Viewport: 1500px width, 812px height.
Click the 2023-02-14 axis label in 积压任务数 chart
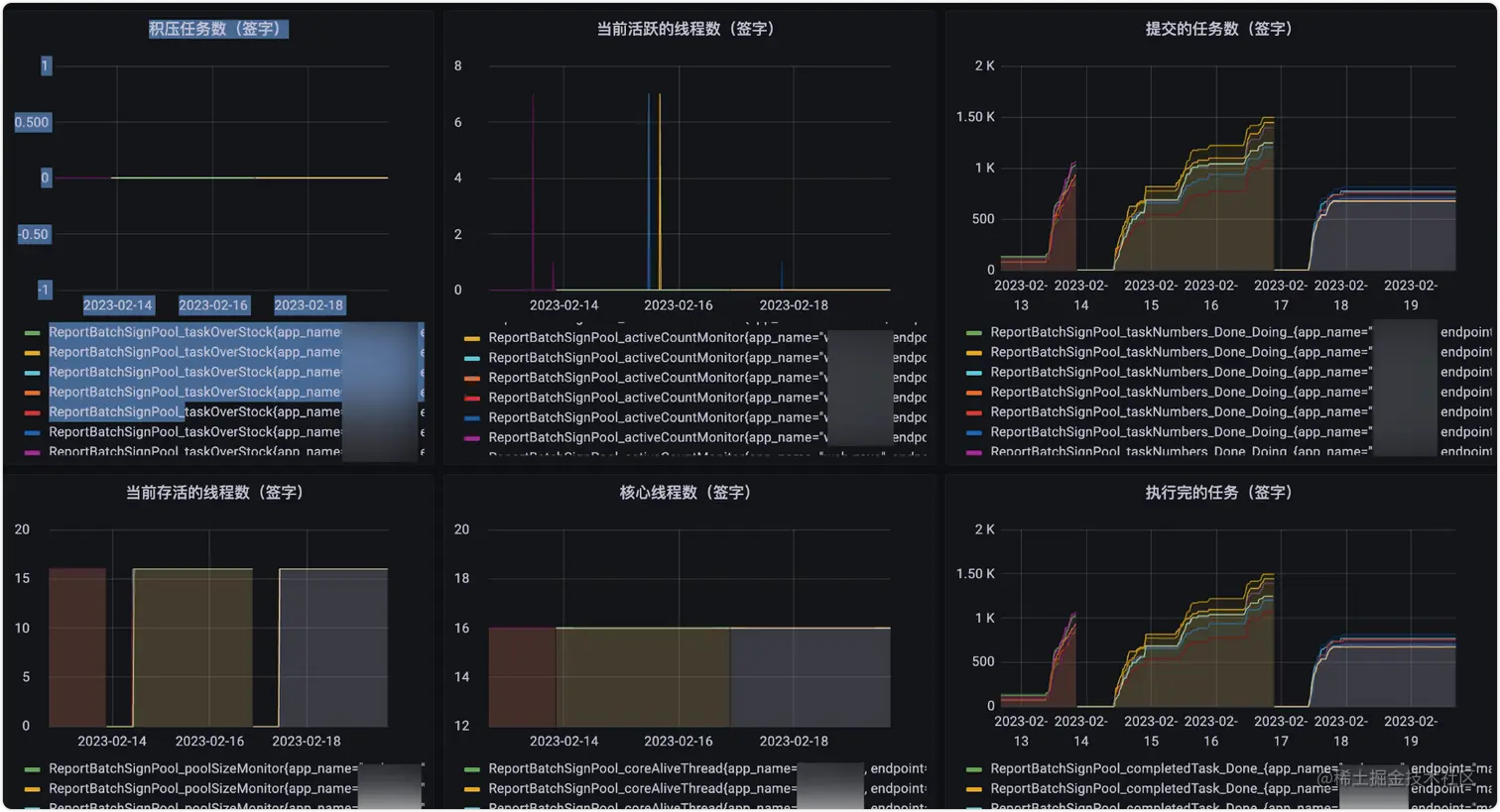pos(118,305)
